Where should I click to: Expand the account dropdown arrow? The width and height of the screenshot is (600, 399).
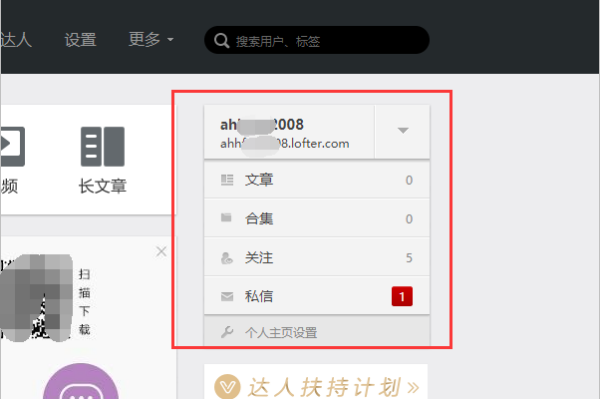point(403,131)
